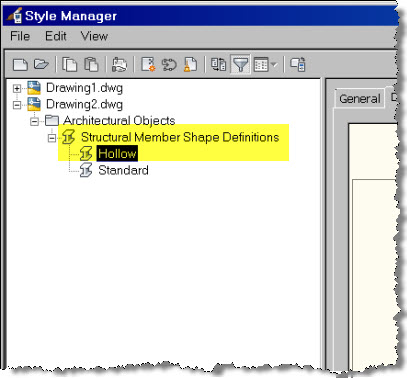Collapse the Drawing2.dwg tree node
This screenshot has height=378, width=407.
[17, 105]
